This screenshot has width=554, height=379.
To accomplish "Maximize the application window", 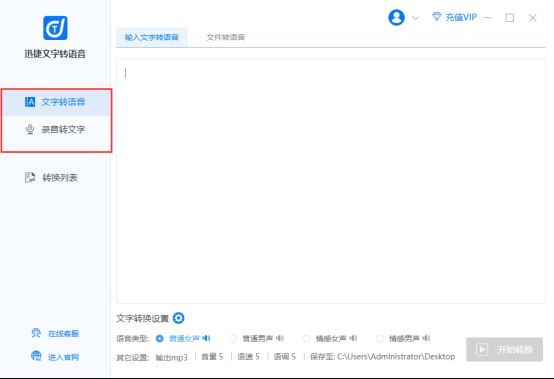I will coord(509,18).
